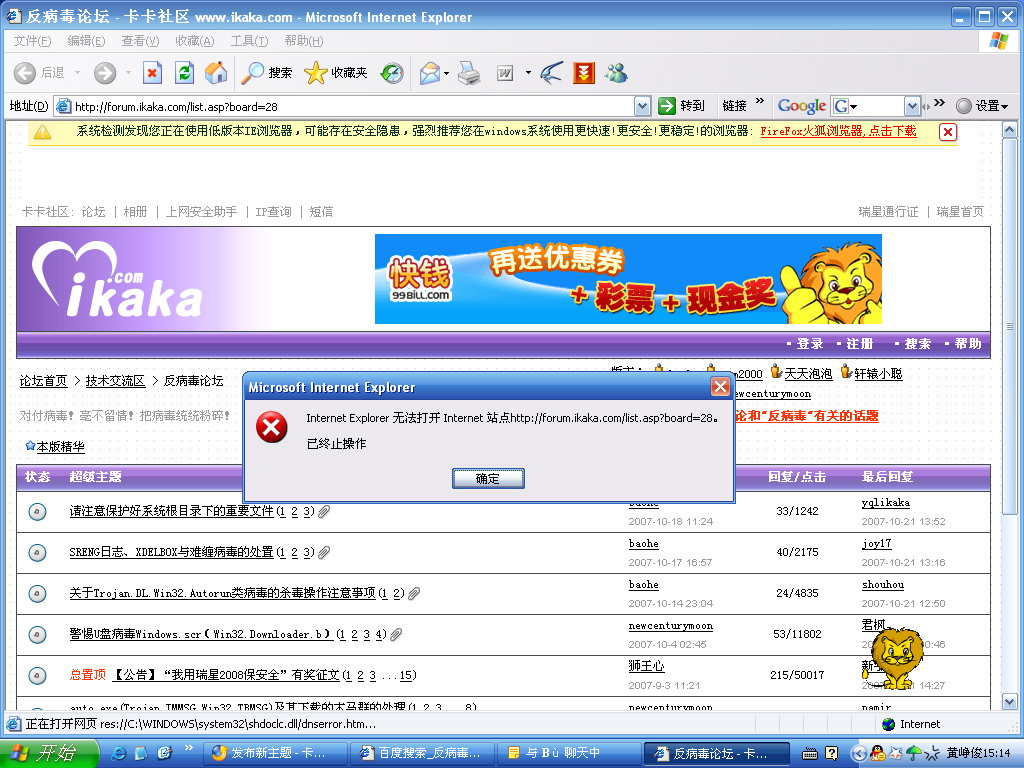Click the Refresh page icon

pyautogui.click(x=185, y=72)
